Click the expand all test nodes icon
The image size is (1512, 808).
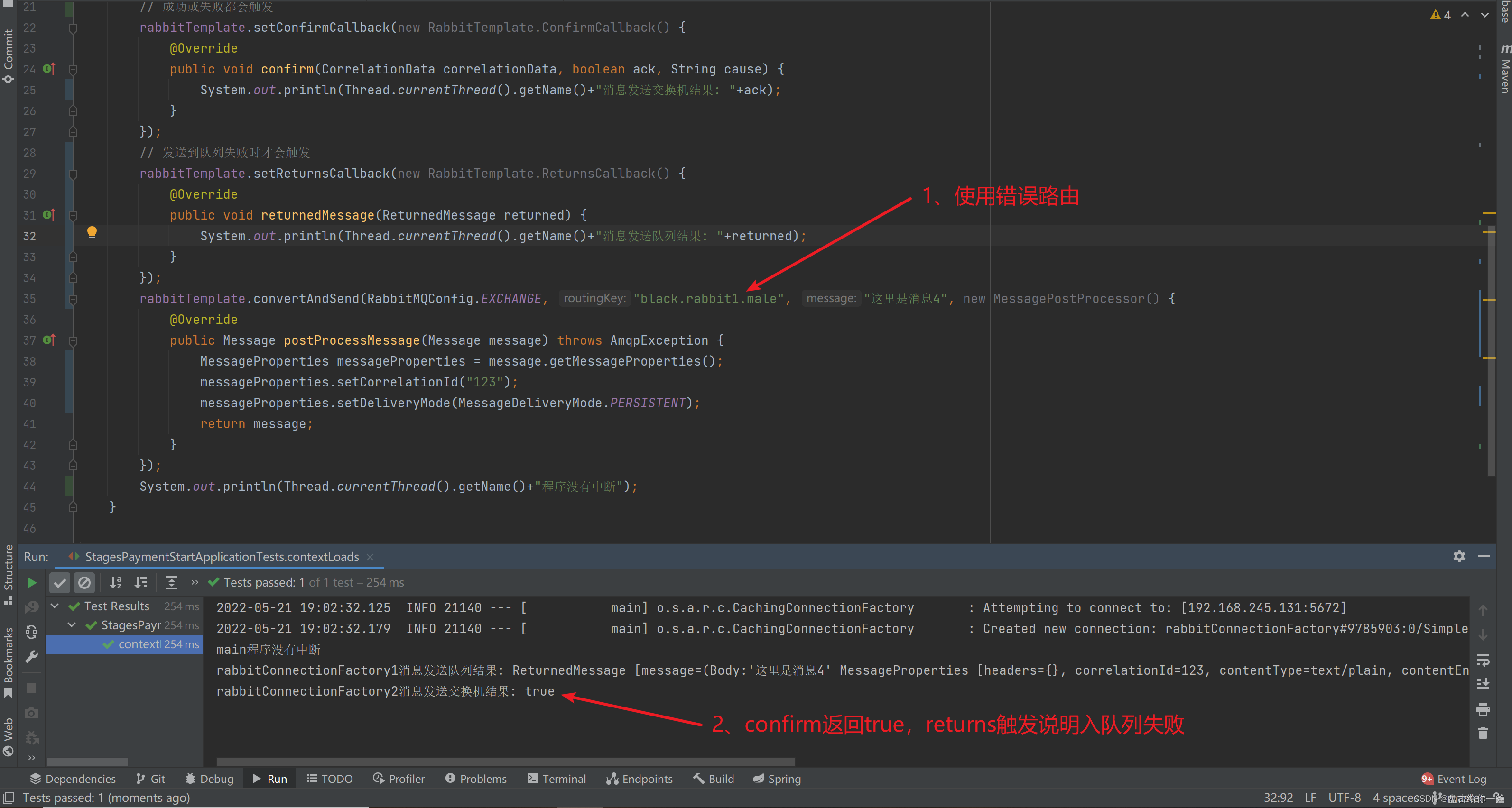(171, 582)
